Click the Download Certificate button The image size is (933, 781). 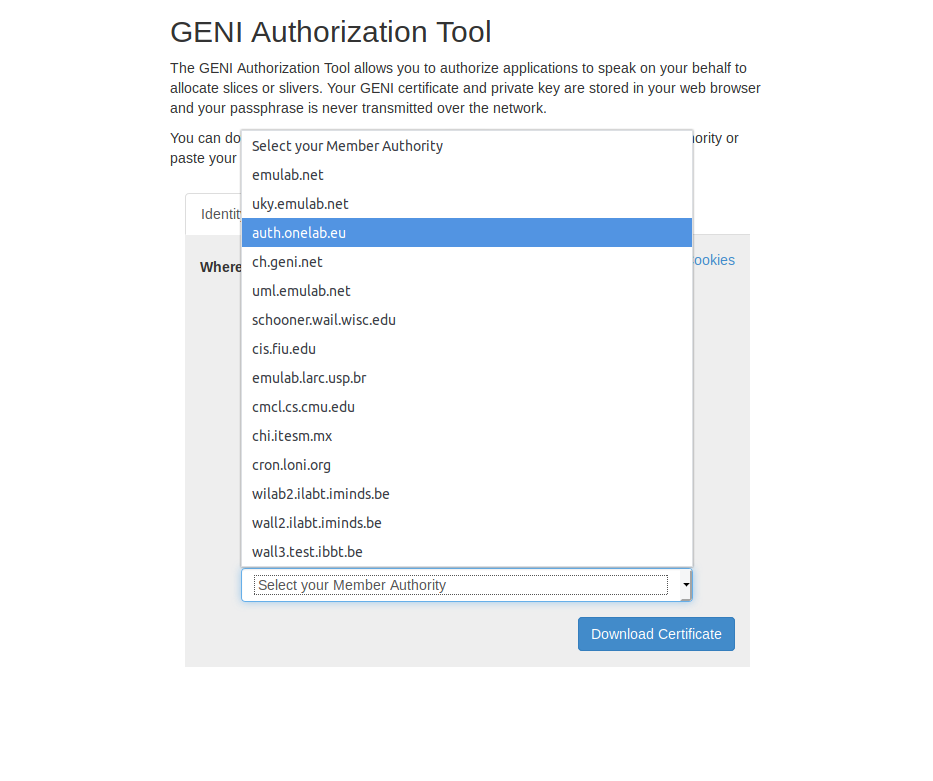[656, 634]
